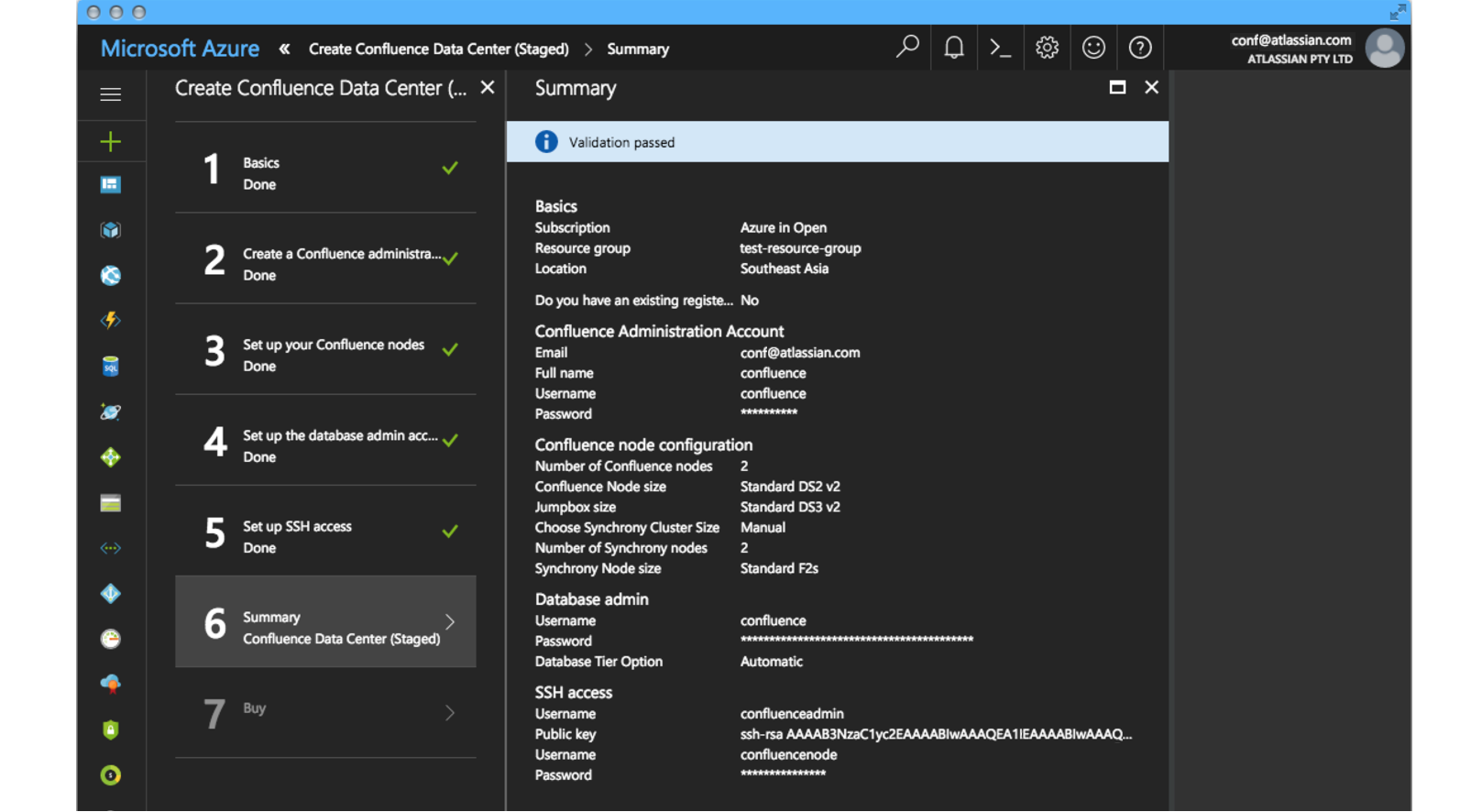
Task: Open the Virtual networks arrows icon
Action: pyautogui.click(x=110, y=548)
